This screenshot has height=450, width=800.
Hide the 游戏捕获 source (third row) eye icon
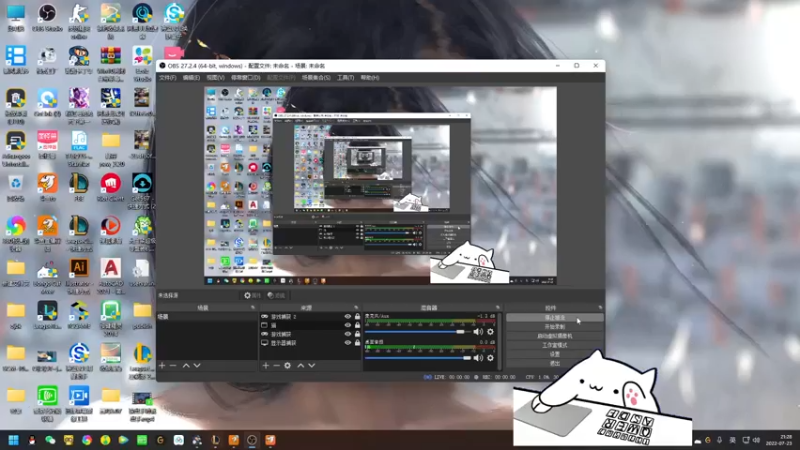tap(347, 334)
